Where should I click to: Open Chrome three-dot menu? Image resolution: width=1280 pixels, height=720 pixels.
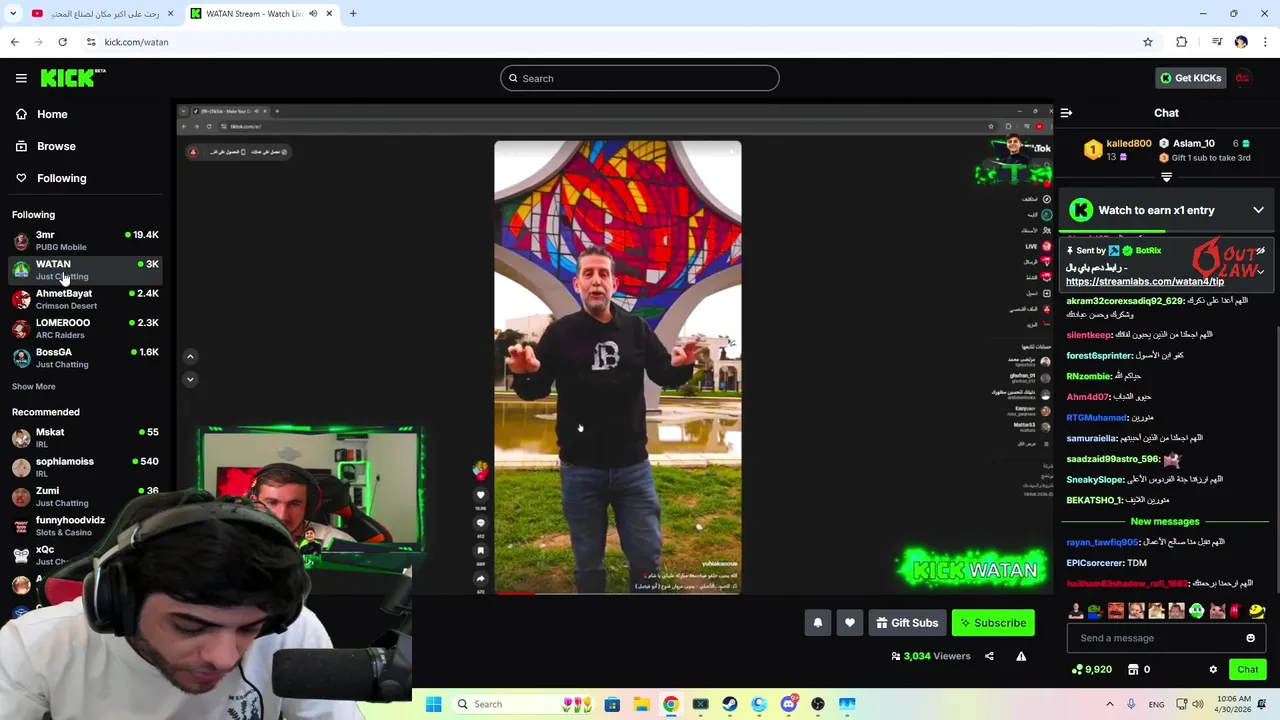(1266, 42)
